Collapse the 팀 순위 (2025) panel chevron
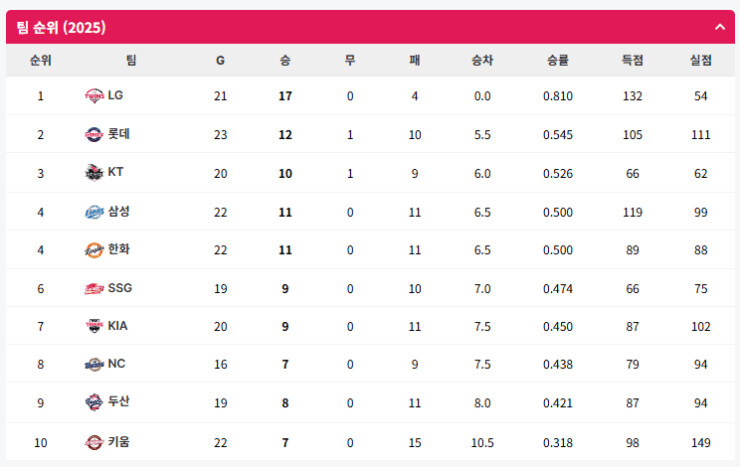740x467 pixels. [x=720, y=27]
